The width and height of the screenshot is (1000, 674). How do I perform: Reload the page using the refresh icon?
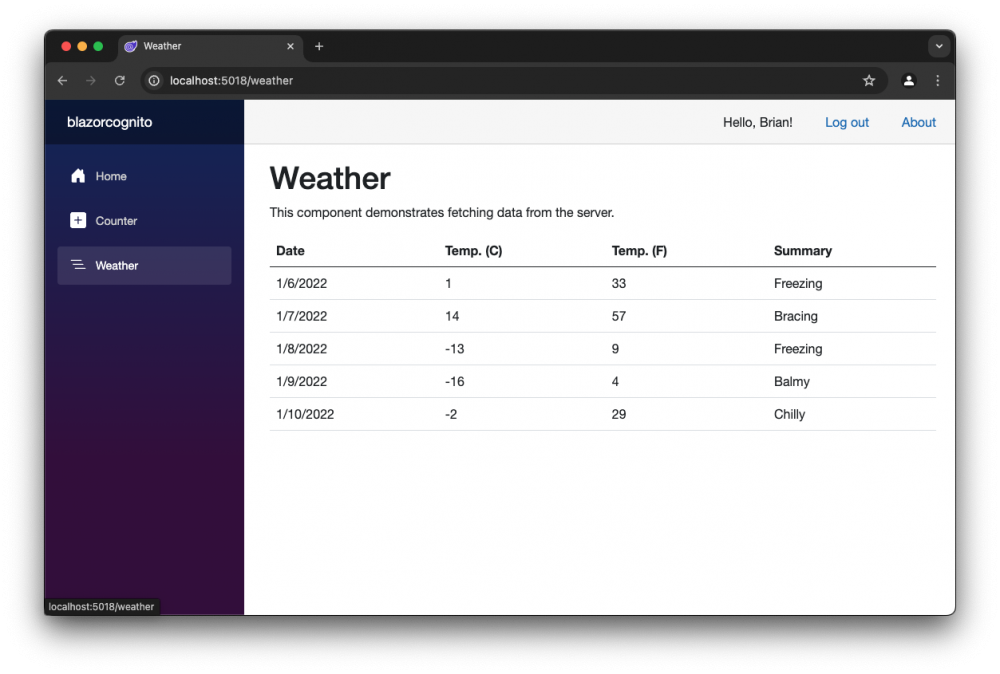(119, 80)
